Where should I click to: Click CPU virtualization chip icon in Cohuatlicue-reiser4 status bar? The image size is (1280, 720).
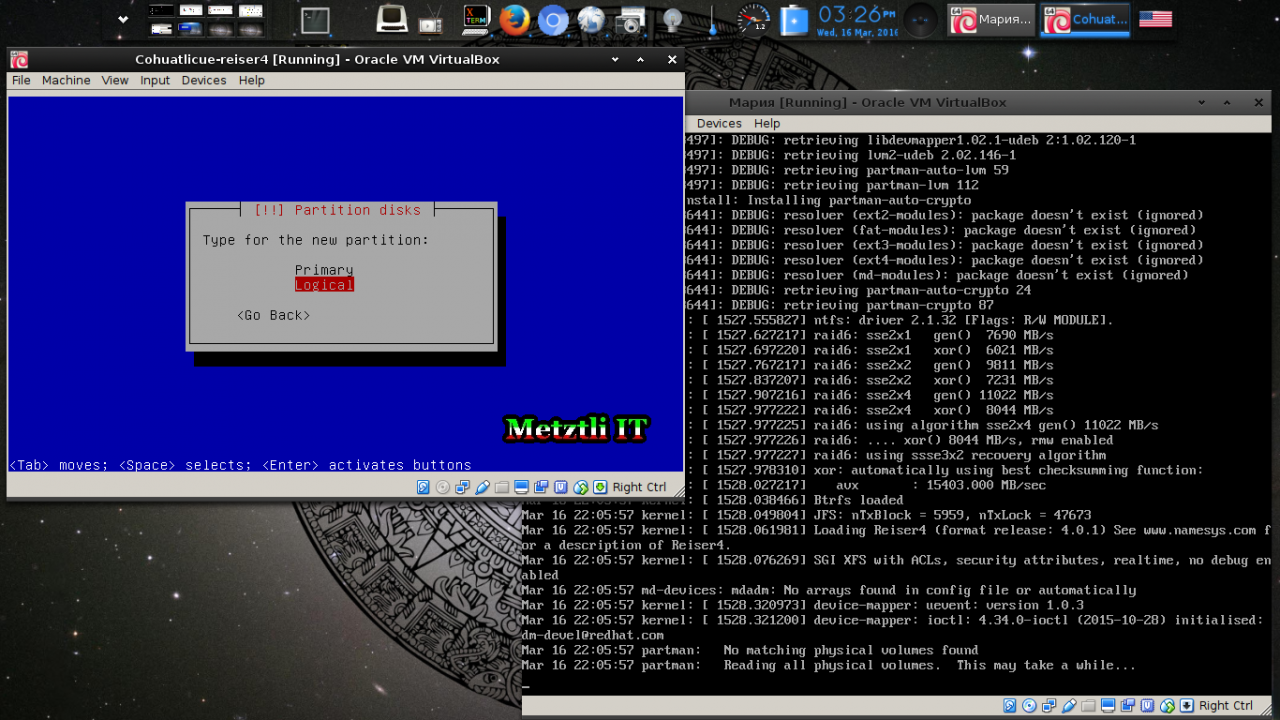point(561,487)
